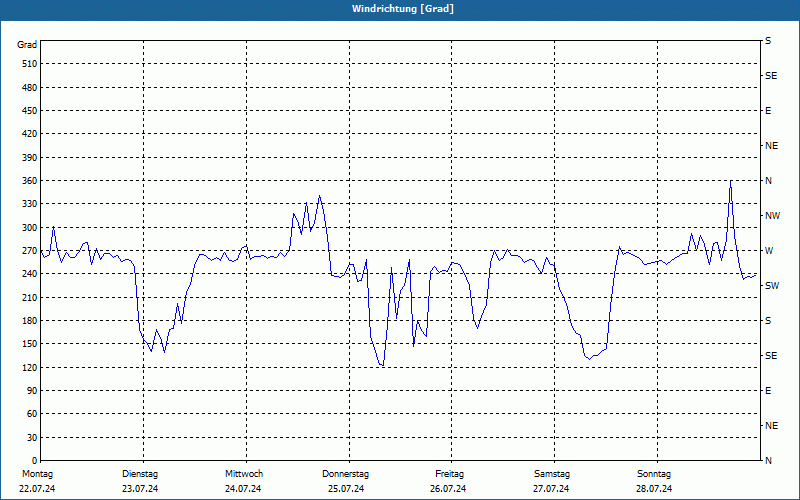Select the 90 degree axis label

pos(32,390)
